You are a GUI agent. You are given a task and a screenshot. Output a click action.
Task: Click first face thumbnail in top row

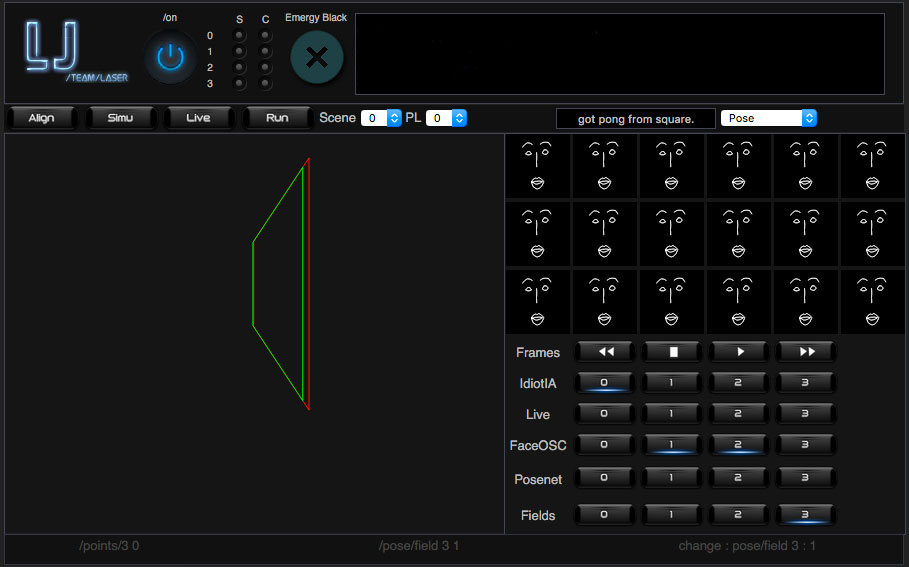click(537, 166)
